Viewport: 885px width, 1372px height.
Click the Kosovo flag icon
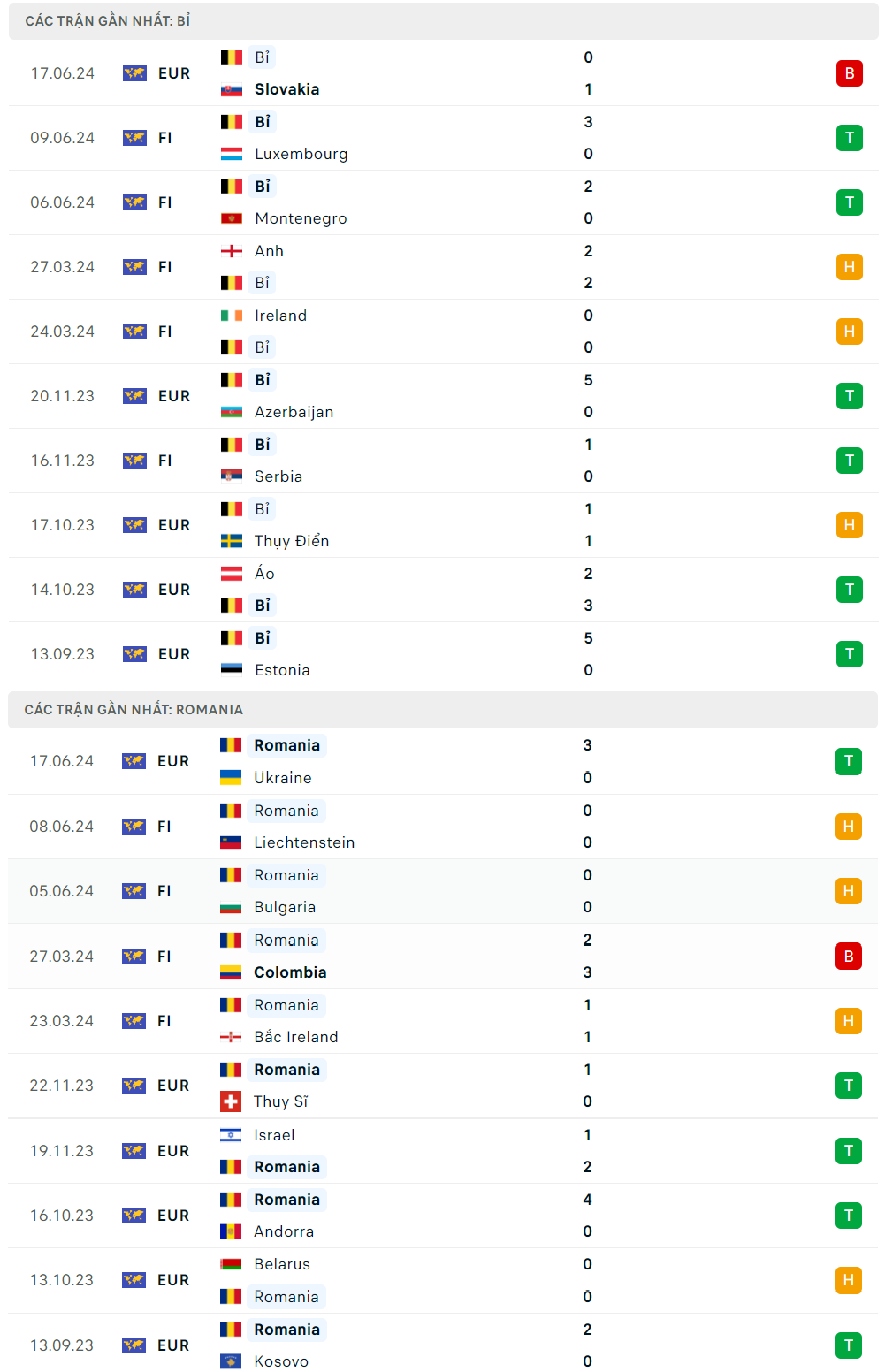pos(231,1361)
